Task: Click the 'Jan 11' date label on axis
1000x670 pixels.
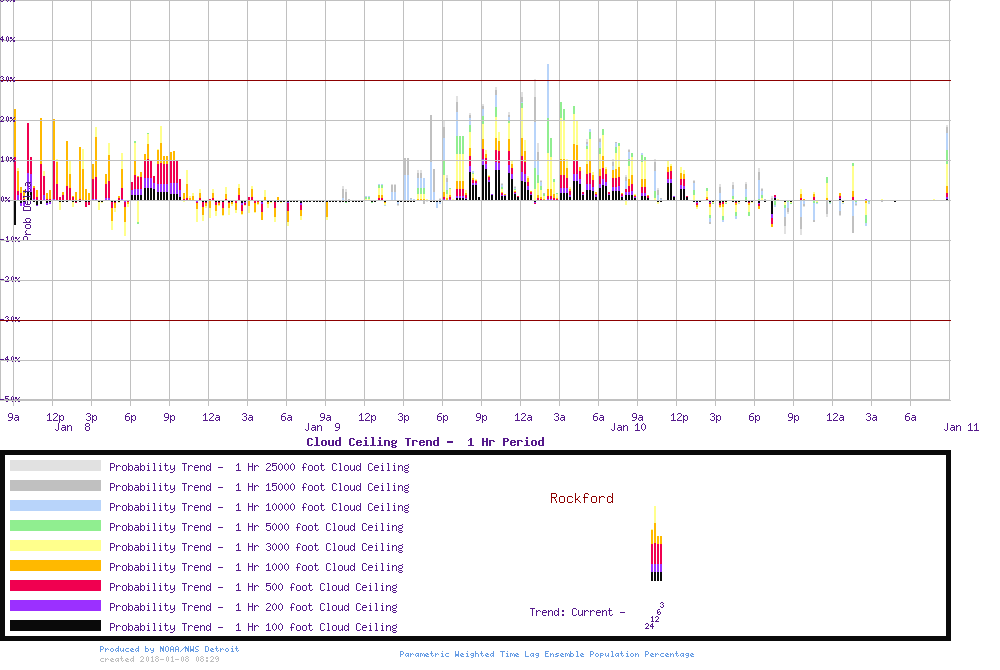Action: [961, 427]
